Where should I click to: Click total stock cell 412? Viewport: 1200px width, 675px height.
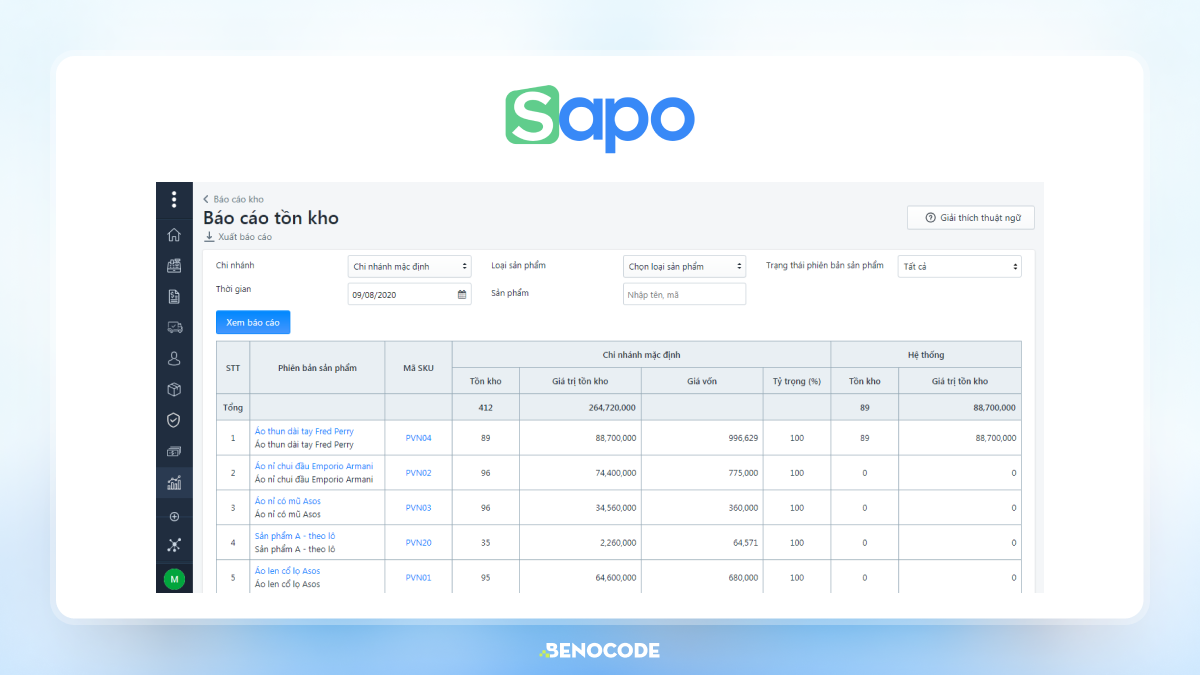(486, 408)
